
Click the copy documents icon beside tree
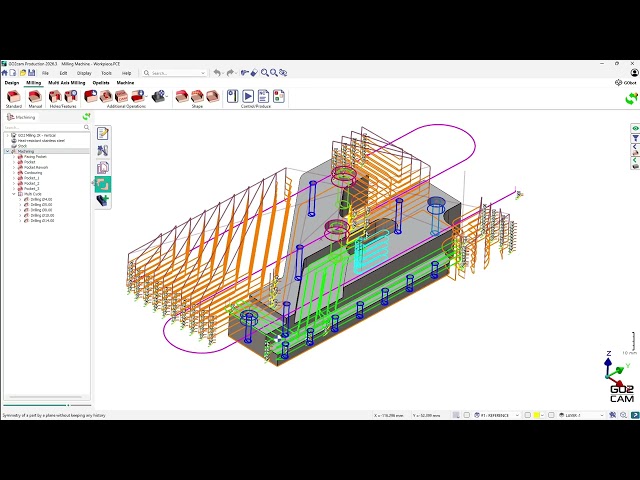(102, 168)
